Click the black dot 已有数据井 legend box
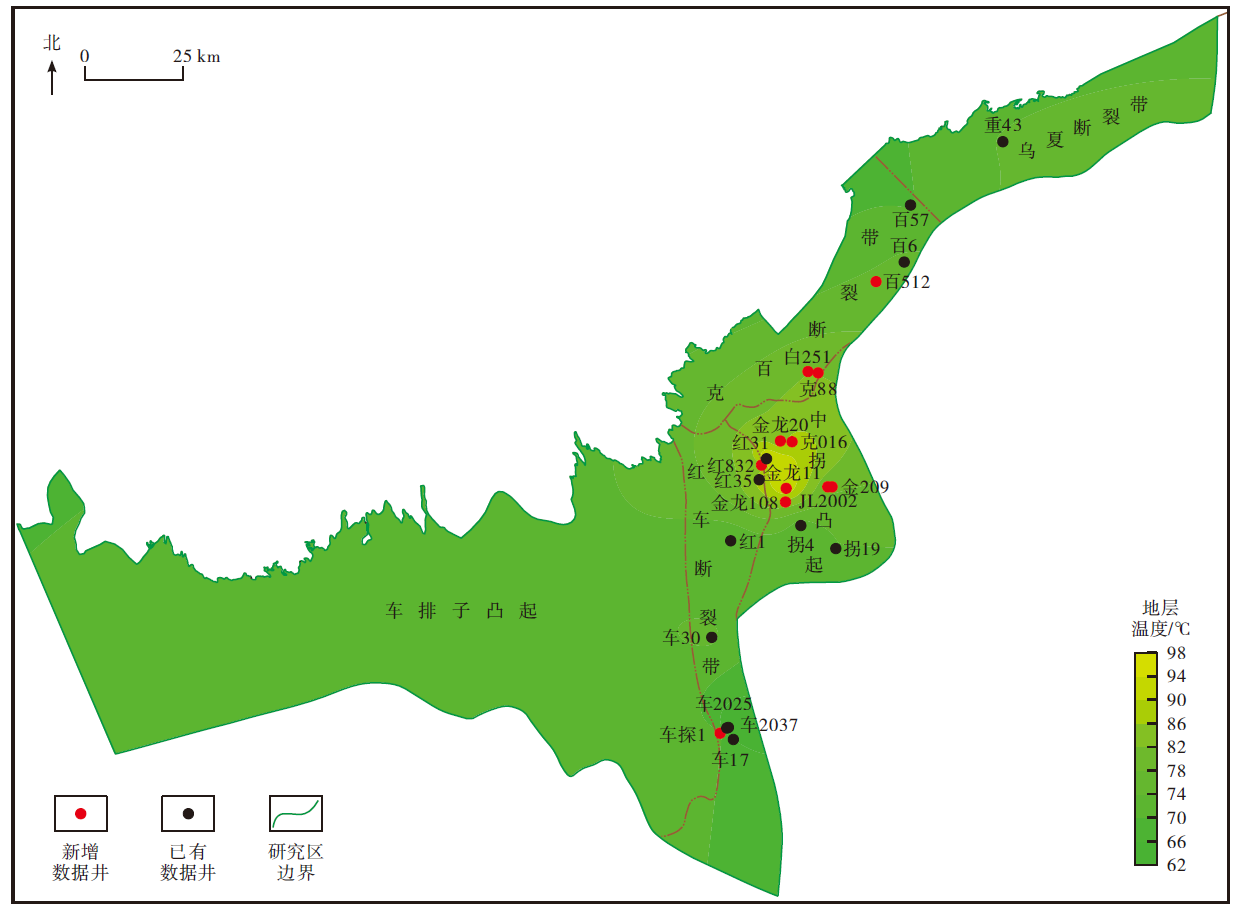 point(188,813)
